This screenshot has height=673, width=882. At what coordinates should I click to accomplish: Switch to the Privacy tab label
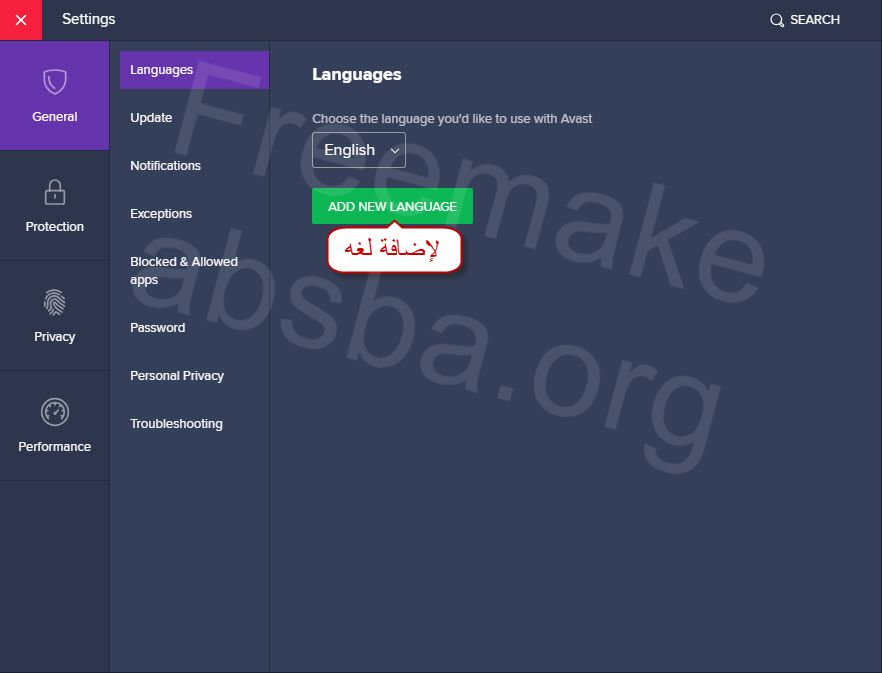55,336
